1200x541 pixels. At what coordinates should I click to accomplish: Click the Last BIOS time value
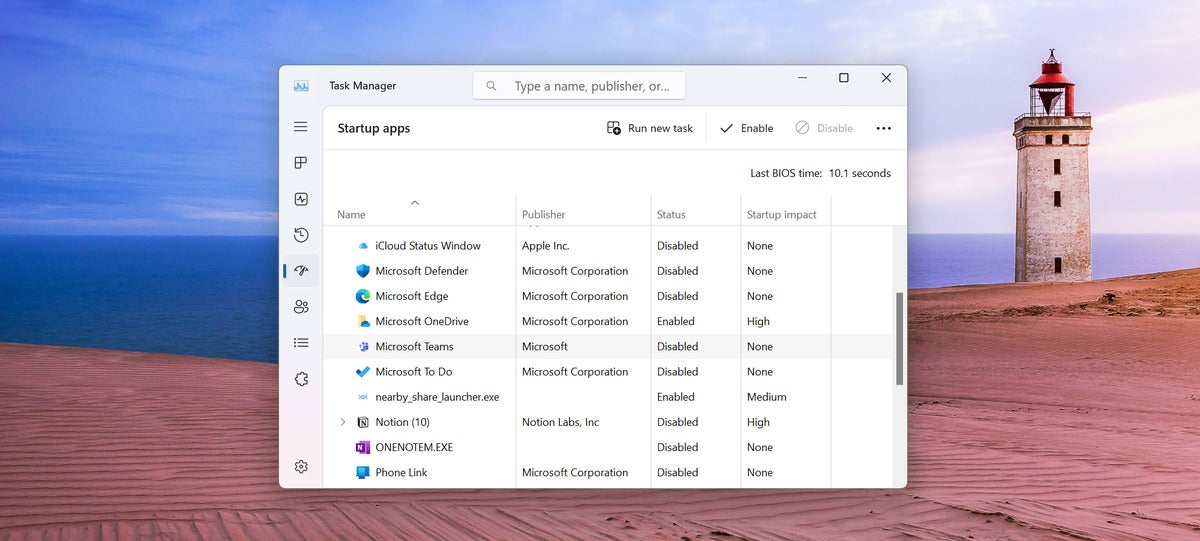[859, 173]
